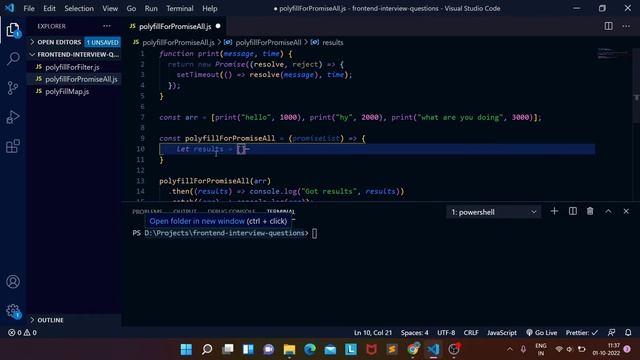640x360 pixels.
Task: Collapse the FRONTEND-INTERVIEW-Q folder section
Action: [x=74, y=54]
